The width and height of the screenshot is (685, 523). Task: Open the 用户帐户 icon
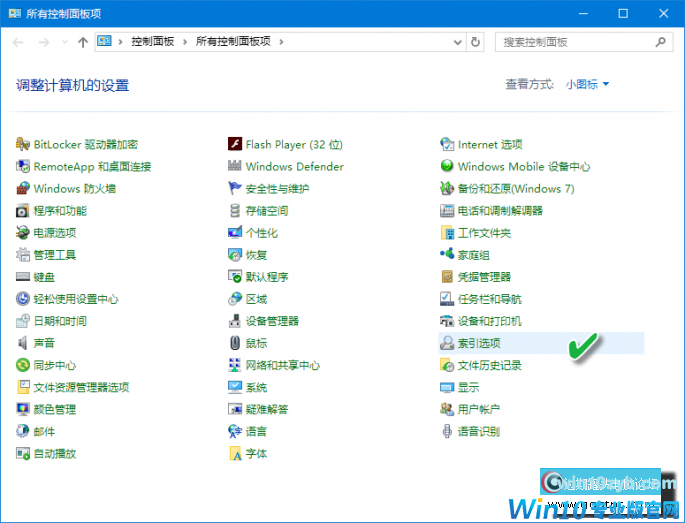coord(448,409)
